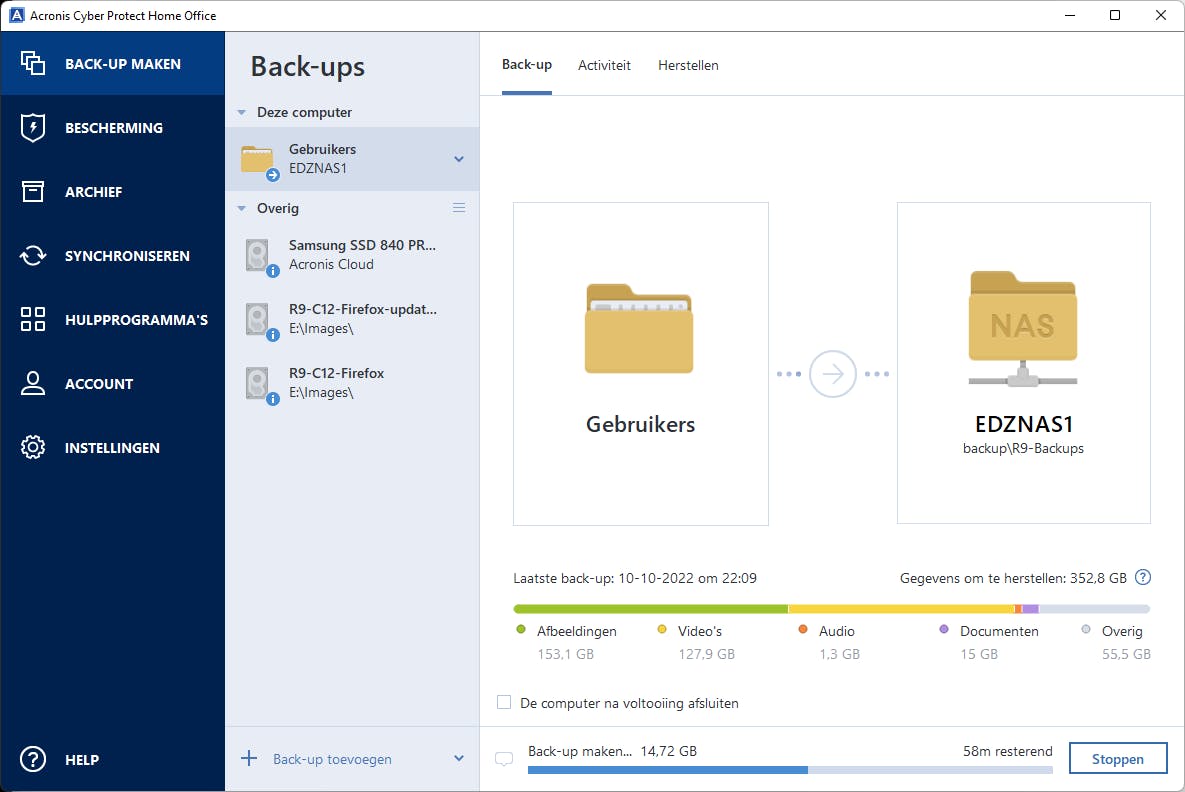Click the R9-C12-Firefox-updat disk icon
Image resolution: width=1185 pixels, height=792 pixels.
[x=258, y=319]
